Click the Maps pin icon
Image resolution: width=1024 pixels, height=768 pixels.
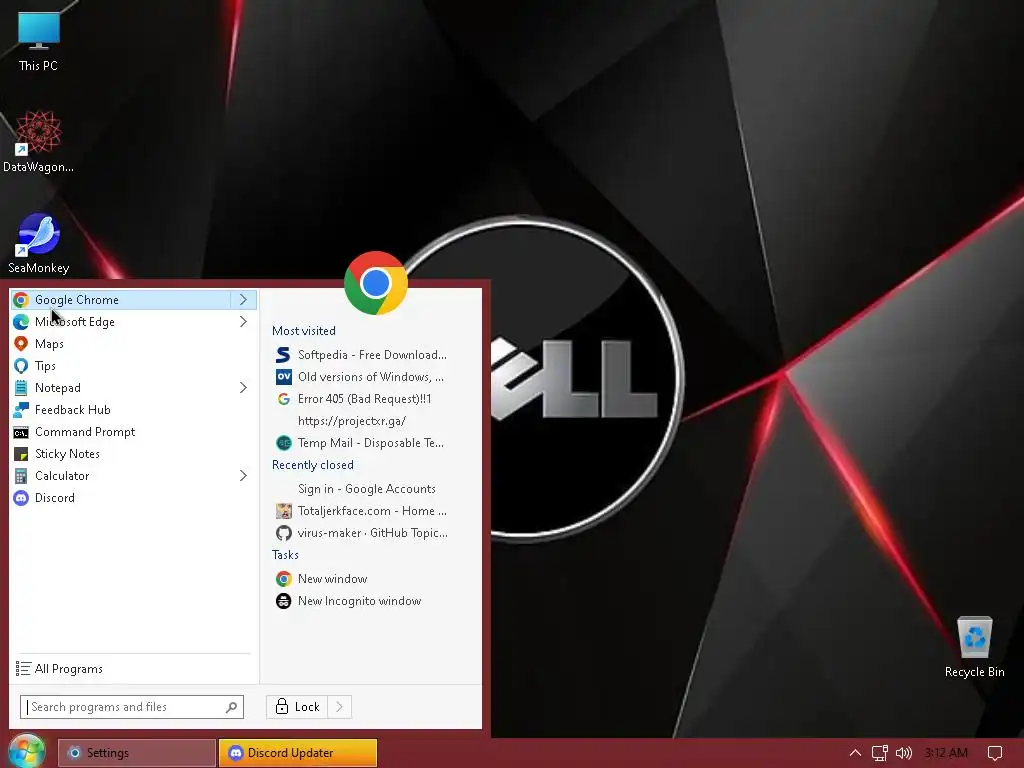pyautogui.click(x=21, y=344)
